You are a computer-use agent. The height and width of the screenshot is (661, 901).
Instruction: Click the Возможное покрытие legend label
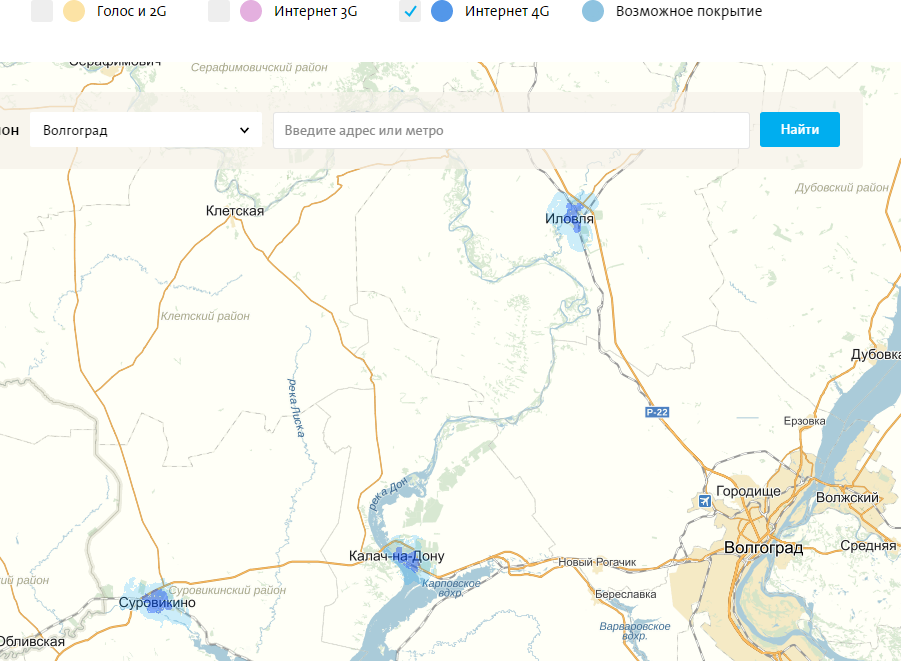[x=689, y=12]
